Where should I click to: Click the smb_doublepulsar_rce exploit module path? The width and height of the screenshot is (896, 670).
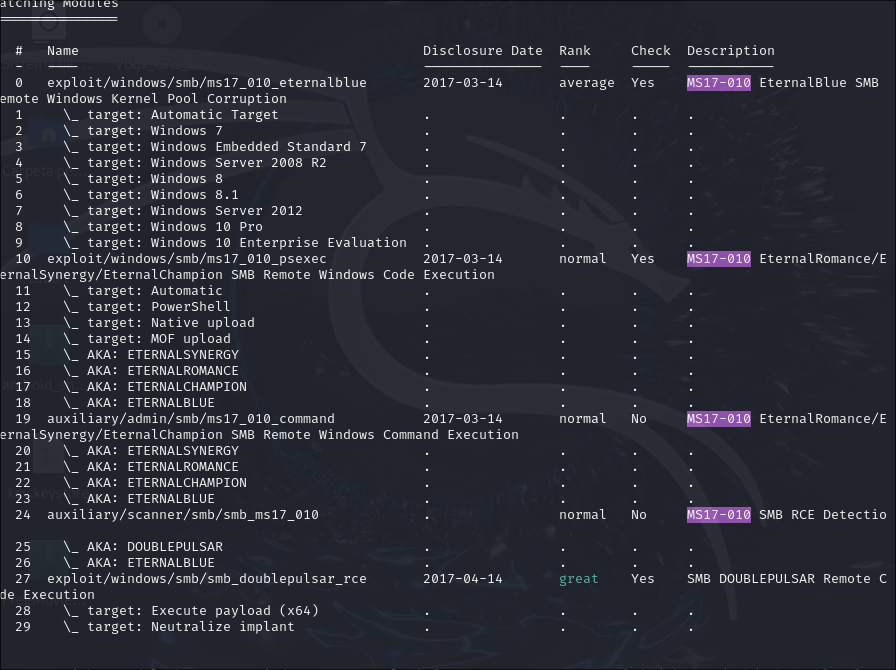pos(206,579)
